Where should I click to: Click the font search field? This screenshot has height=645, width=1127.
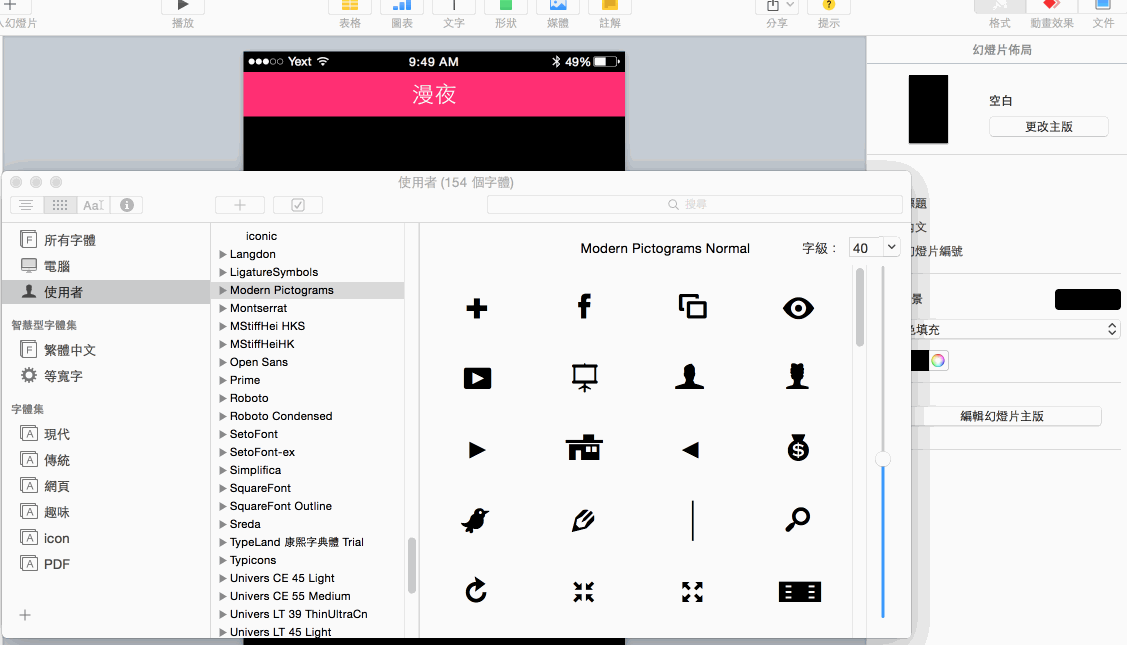coord(694,204)
